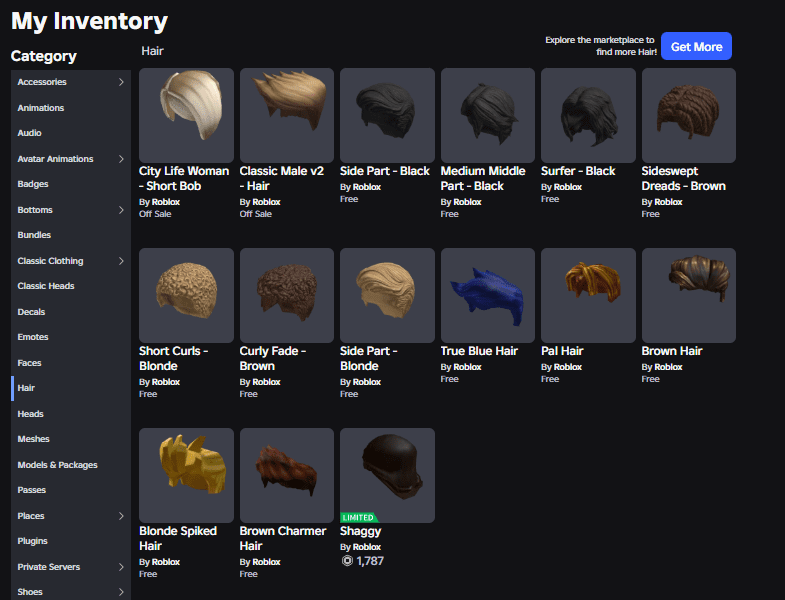785x600 pixels.
Task: Open the Classic Male v2 - Hair title link
Action: point(282,178)
